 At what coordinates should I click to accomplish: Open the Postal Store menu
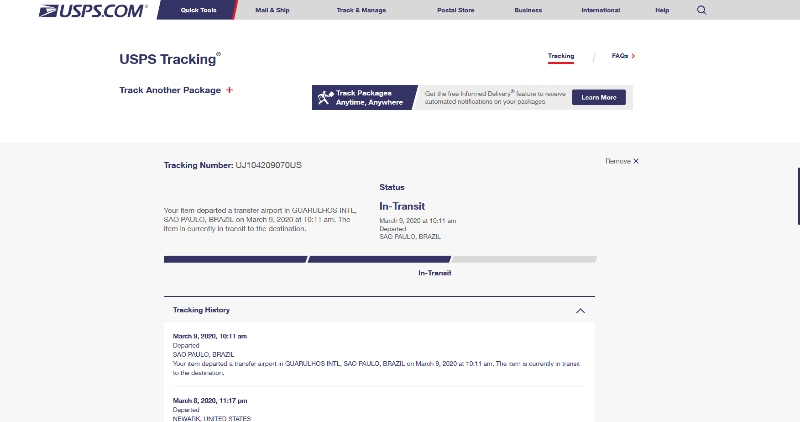tap(453, 10)
